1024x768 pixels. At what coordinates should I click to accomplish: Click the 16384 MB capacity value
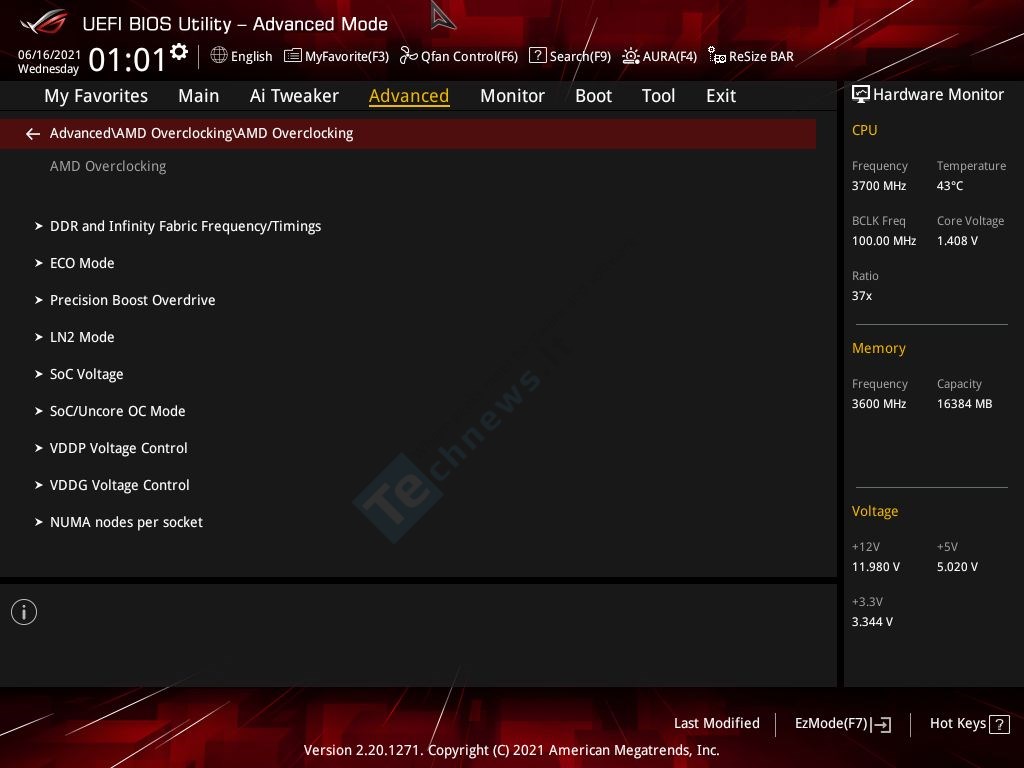point(964,404)
